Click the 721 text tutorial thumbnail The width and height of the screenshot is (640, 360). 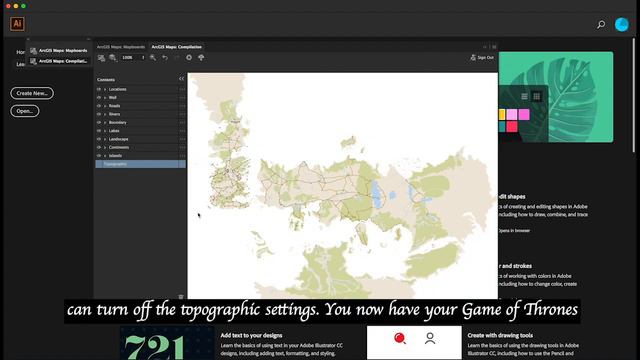point(167,343)
